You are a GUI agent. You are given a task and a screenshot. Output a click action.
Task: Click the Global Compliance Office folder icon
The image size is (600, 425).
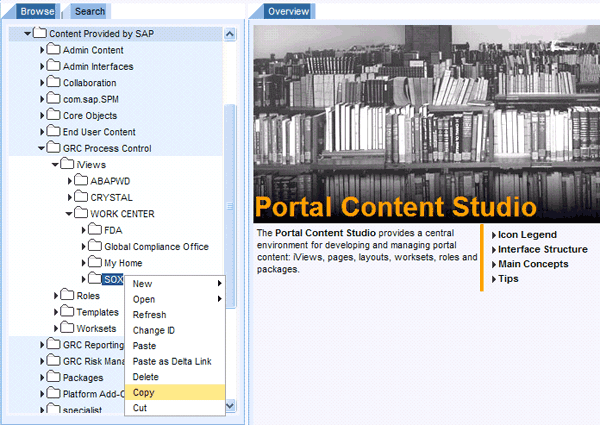coord(95,246)
